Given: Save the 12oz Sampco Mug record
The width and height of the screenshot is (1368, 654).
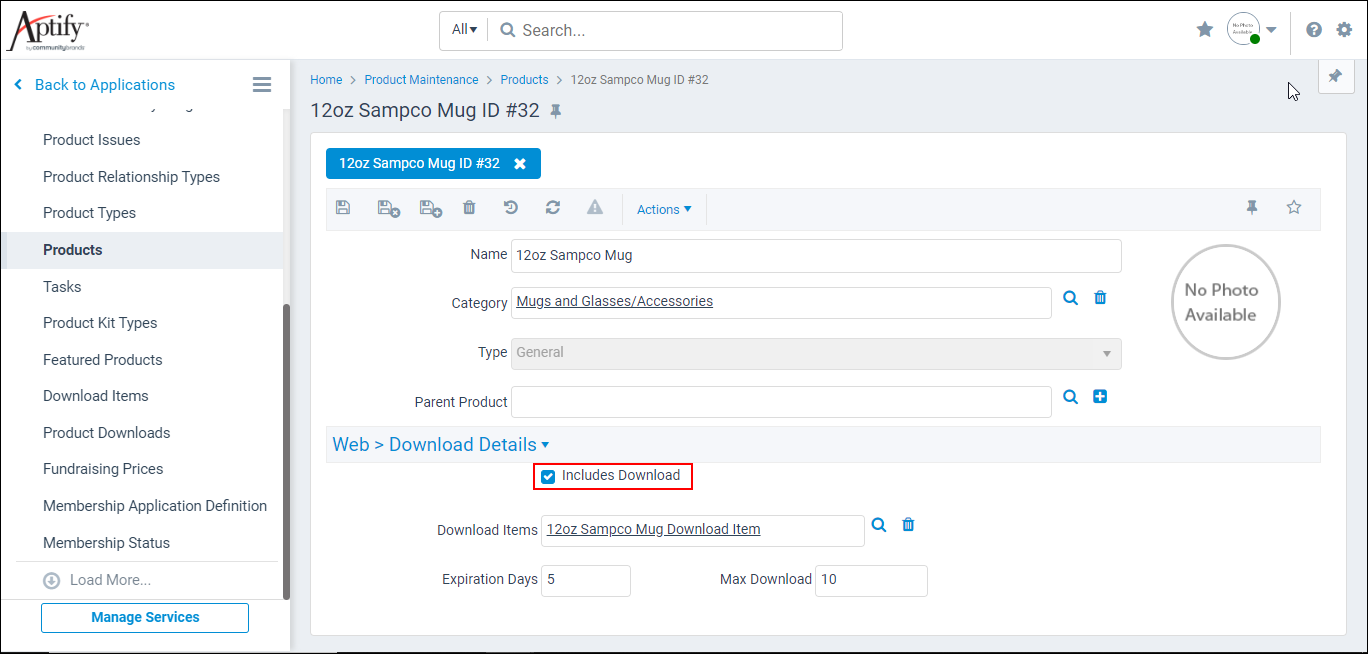Looking at the screenshot, I should click(x=343, y=207).
